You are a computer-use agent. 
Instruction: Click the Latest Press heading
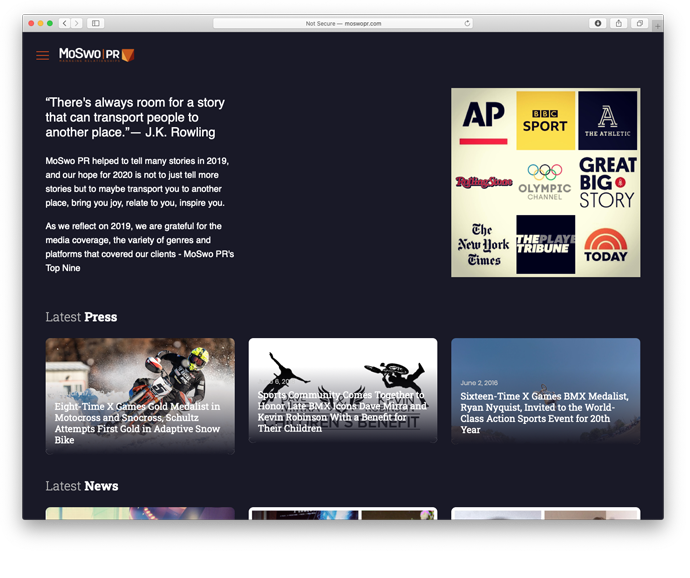[81, 317]
